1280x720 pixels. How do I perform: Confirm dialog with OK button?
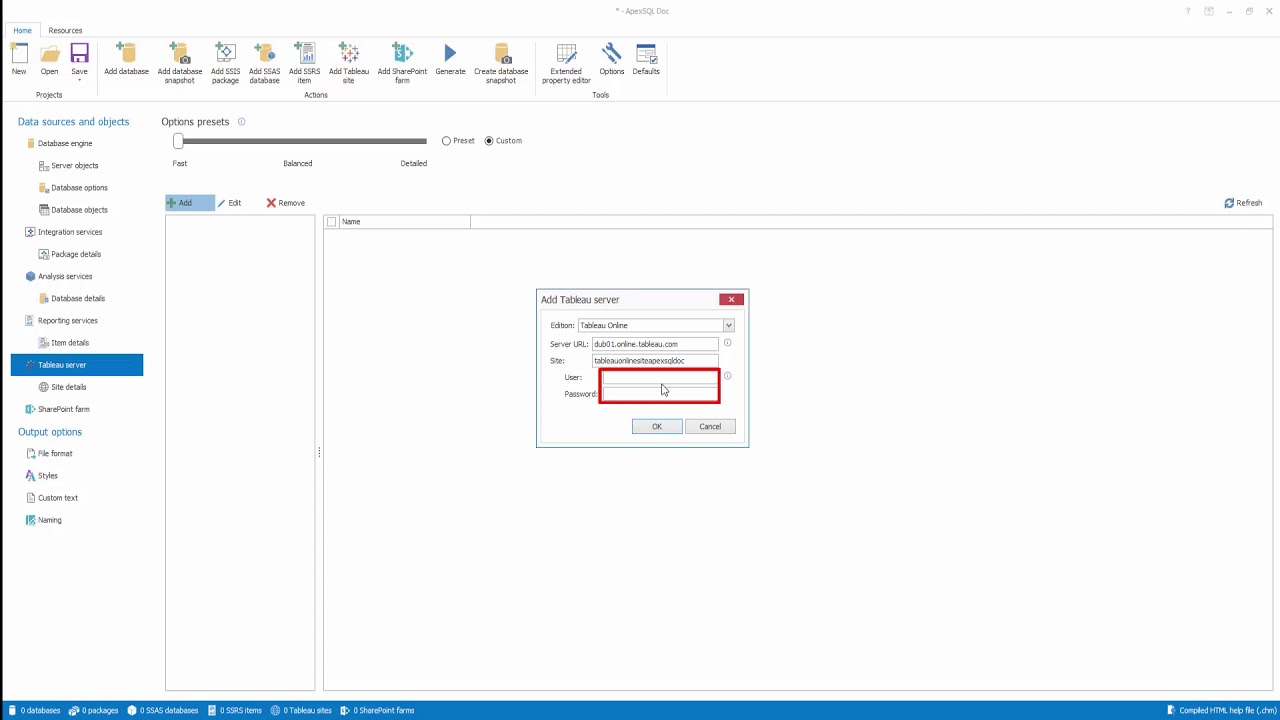tap(657, 427)
